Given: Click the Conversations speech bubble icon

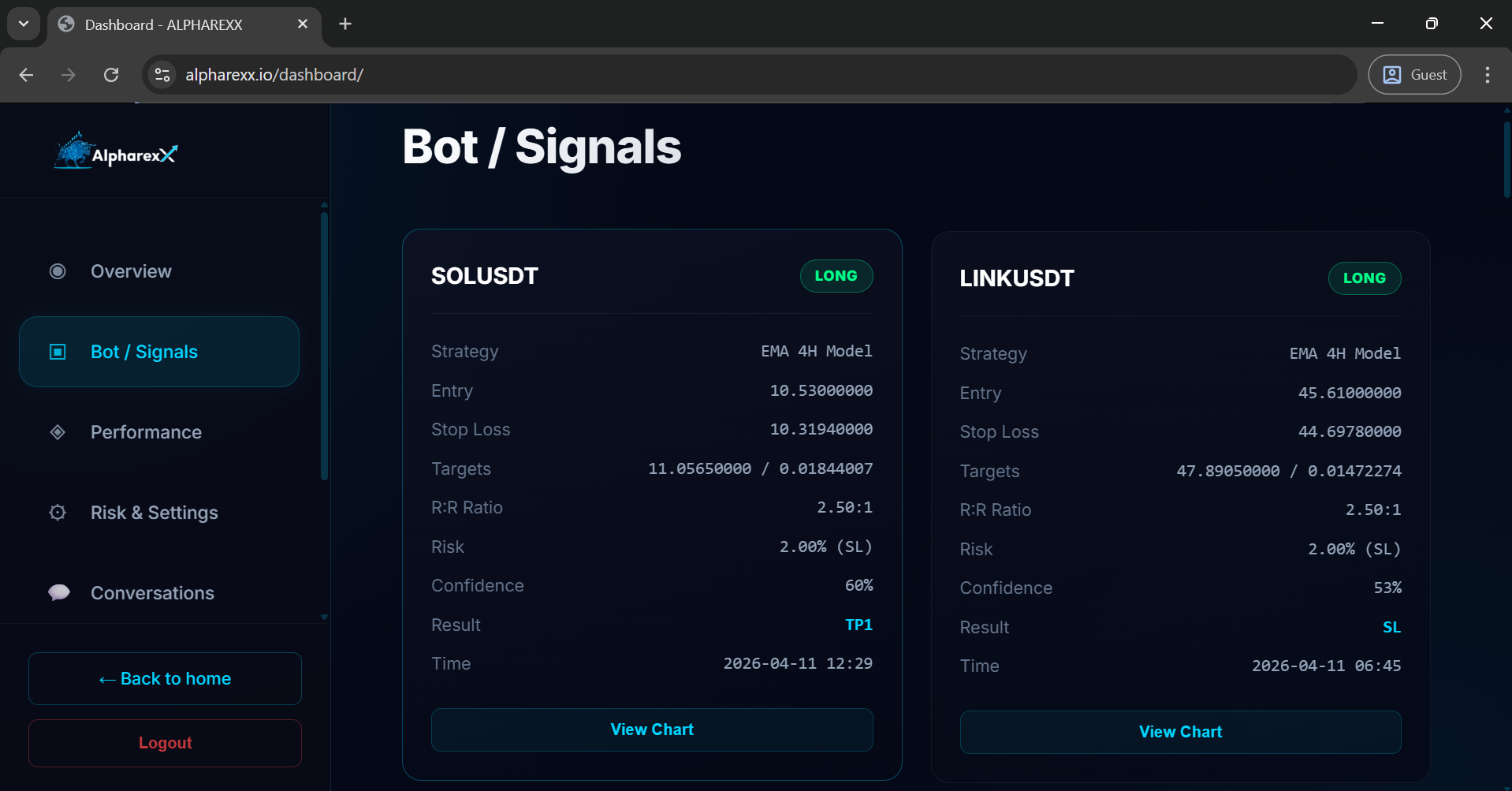Looking at the screenshot, I should [x=59, y=592].
